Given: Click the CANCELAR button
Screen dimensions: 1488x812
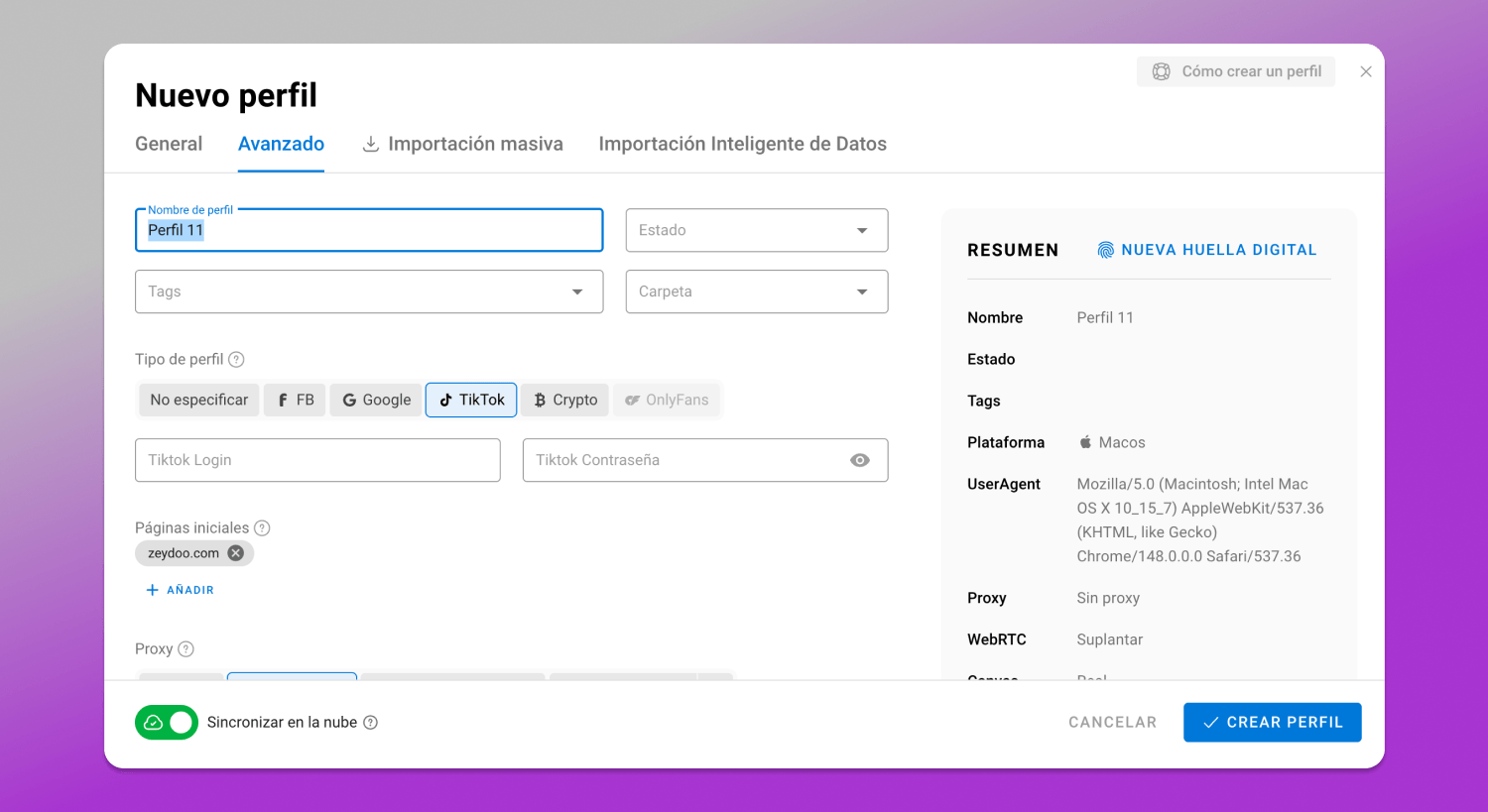Looking at the screenshot, I should coord(1113,723).
